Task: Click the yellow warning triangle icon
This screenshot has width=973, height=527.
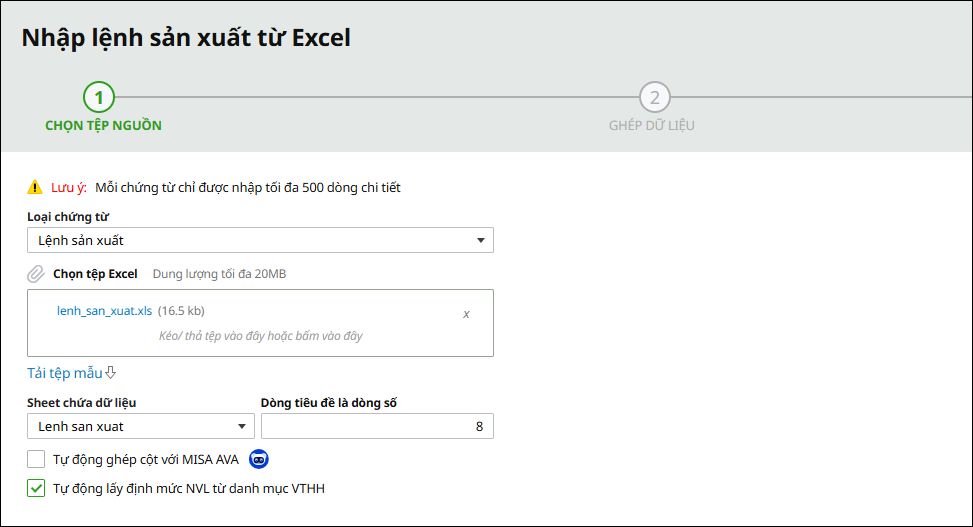Action: point(36,187)
